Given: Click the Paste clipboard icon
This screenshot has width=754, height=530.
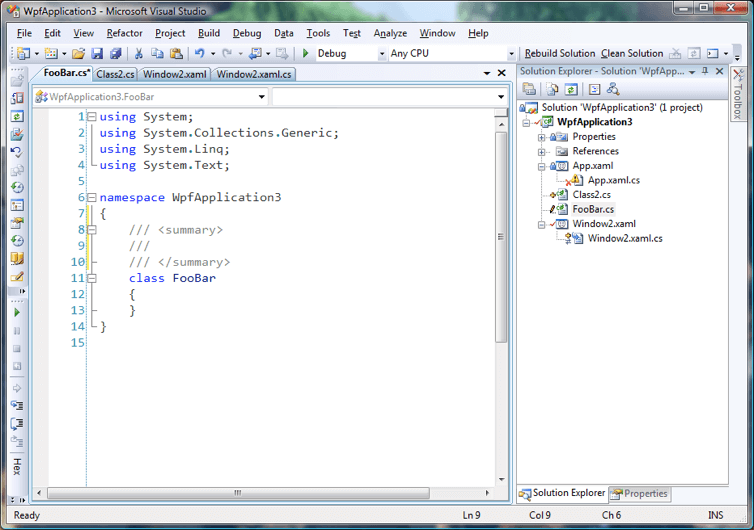Looking at the screenshot, I should click(176, 54).
